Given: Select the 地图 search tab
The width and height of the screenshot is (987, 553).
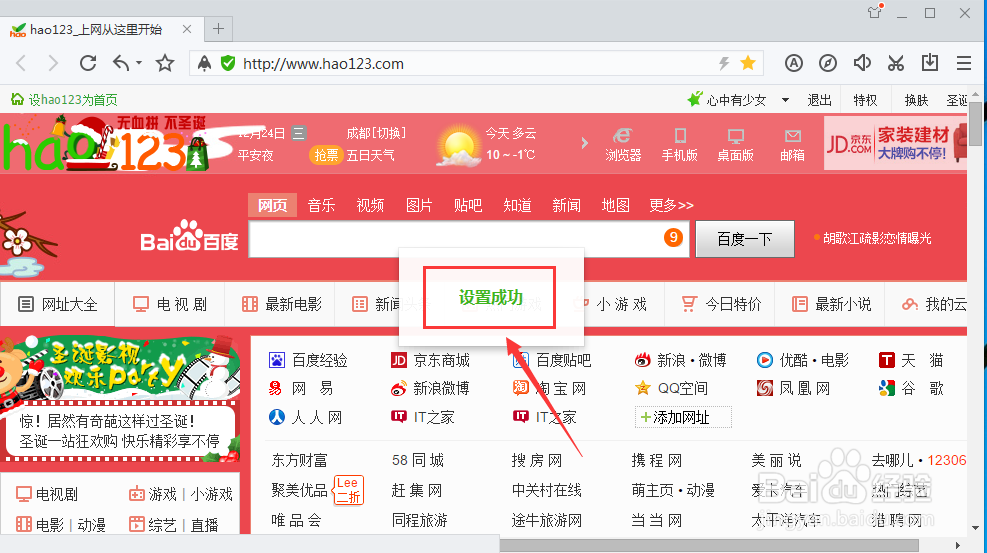Looking at the screenshot, I should (616, 205).
